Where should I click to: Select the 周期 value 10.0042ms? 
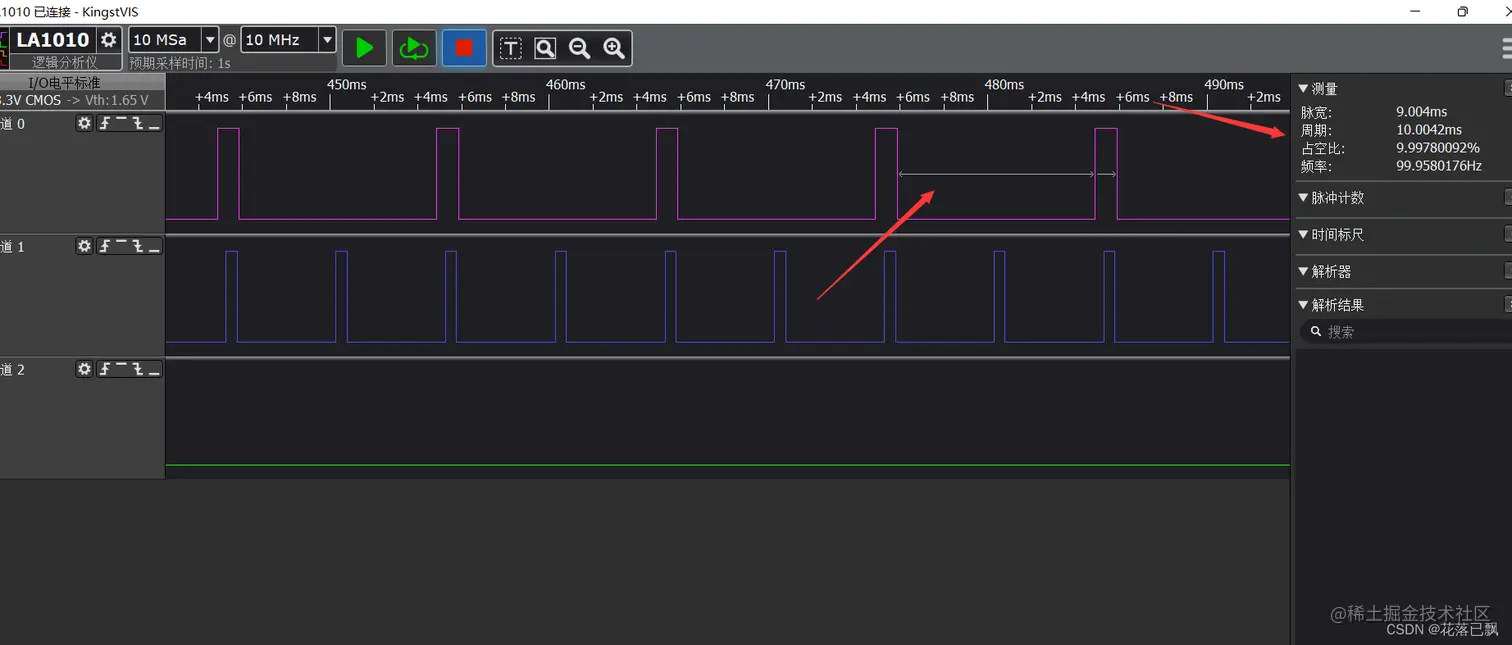[x=1429, y=130]
